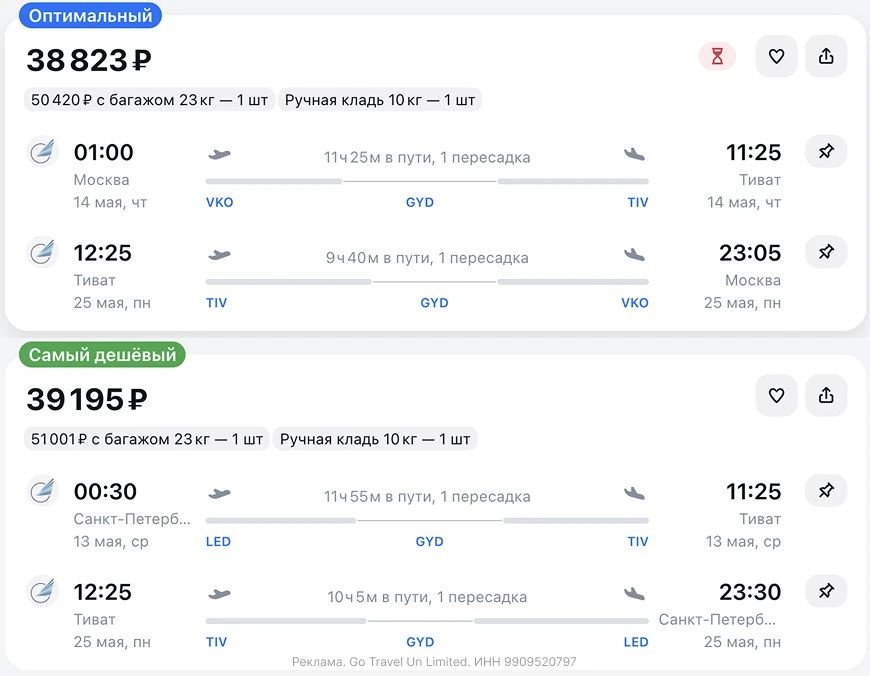Pin the Tivat to Saint Petersburg 23:30 flight
This screenshot has height=676, width=870.
click(826, 591)
